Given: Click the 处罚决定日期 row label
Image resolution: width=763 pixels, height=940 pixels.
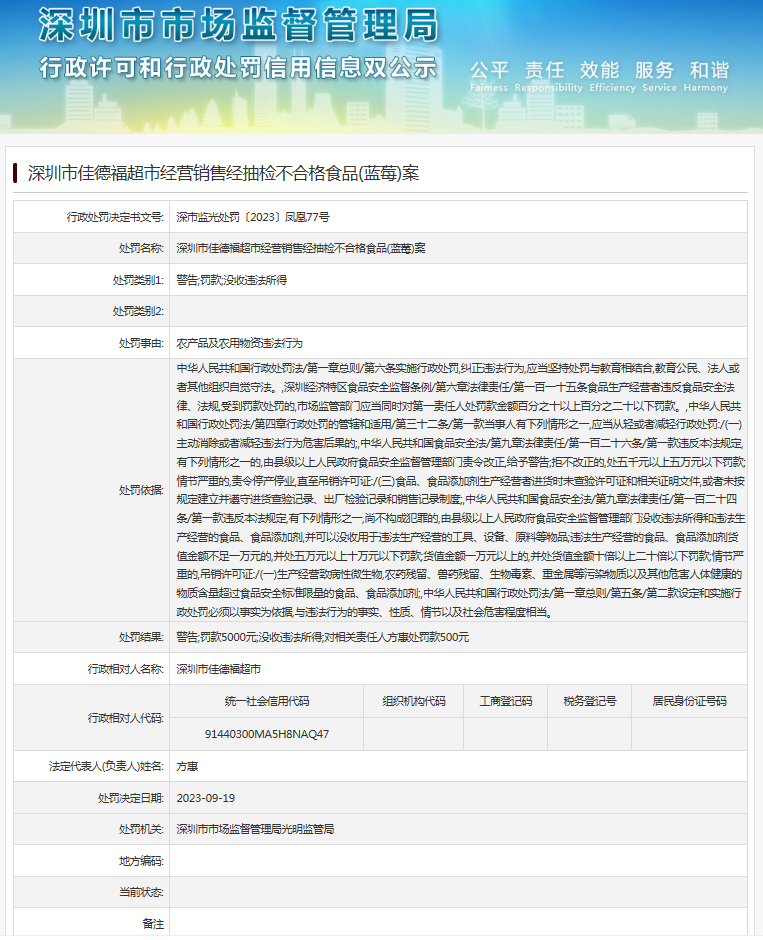Looking at the screenshot, I should [131, 798].
